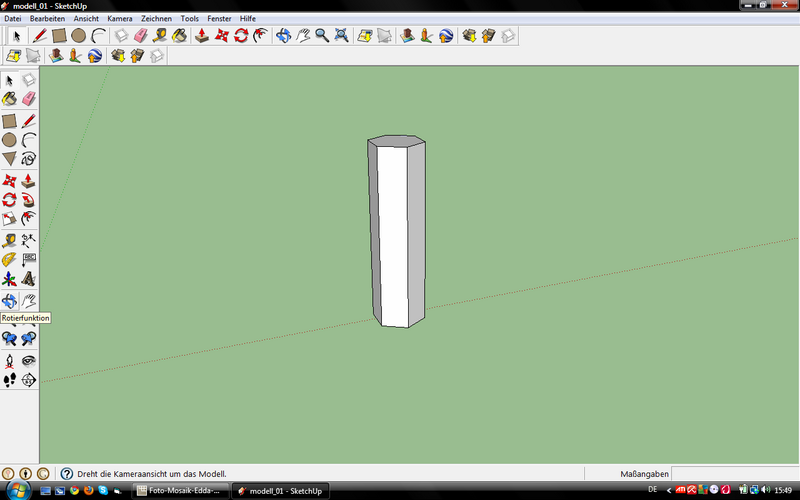Select the Tape Measure tool in left toolbar
Viewport: 800px width, 500px height.
[10, 240]
